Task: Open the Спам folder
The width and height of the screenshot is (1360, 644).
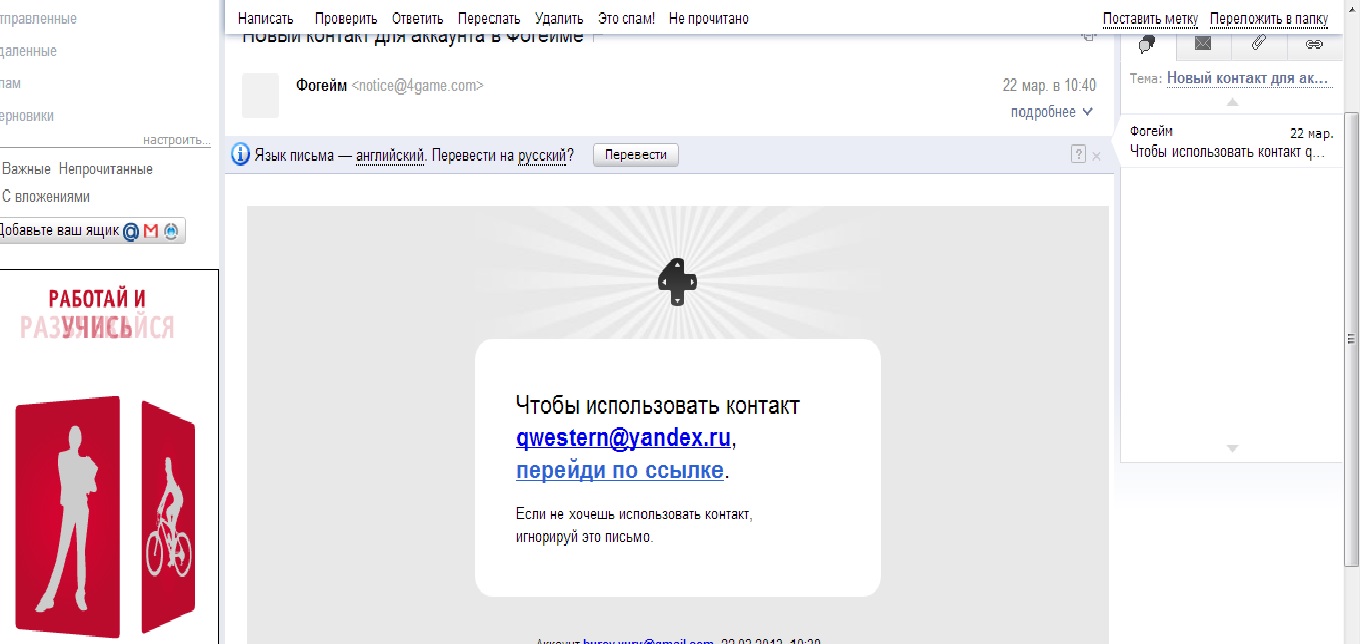Action: pos(11,83)
